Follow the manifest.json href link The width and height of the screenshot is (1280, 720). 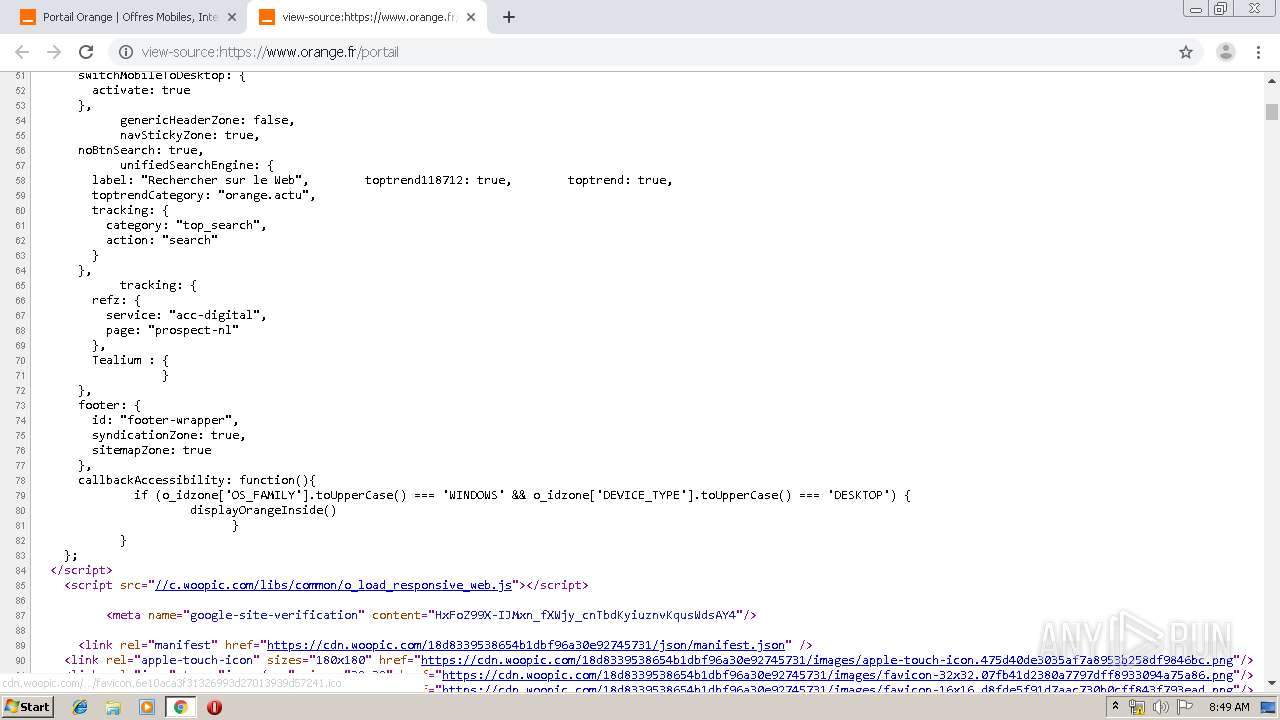point(526,645)
